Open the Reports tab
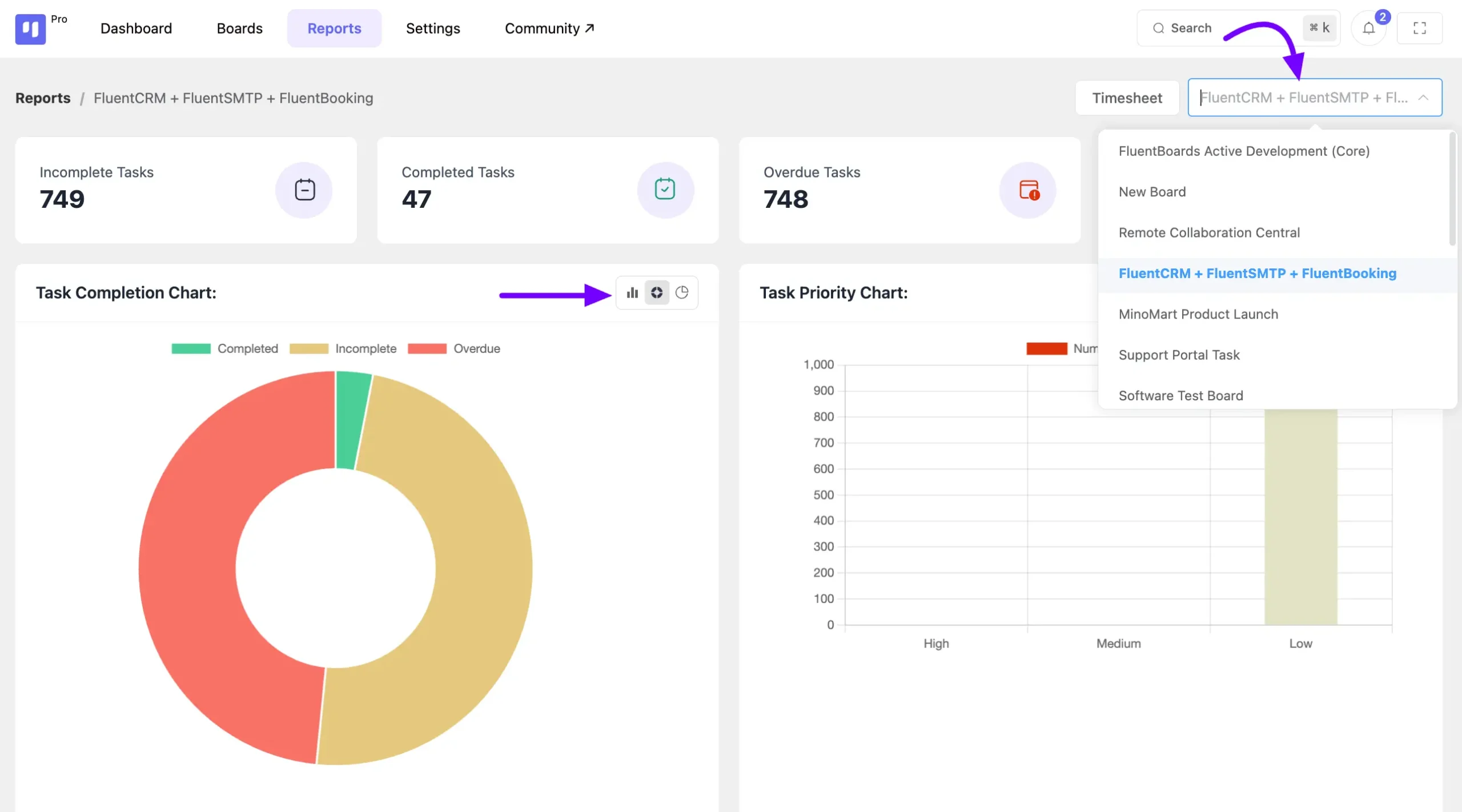 click(334, 29)
